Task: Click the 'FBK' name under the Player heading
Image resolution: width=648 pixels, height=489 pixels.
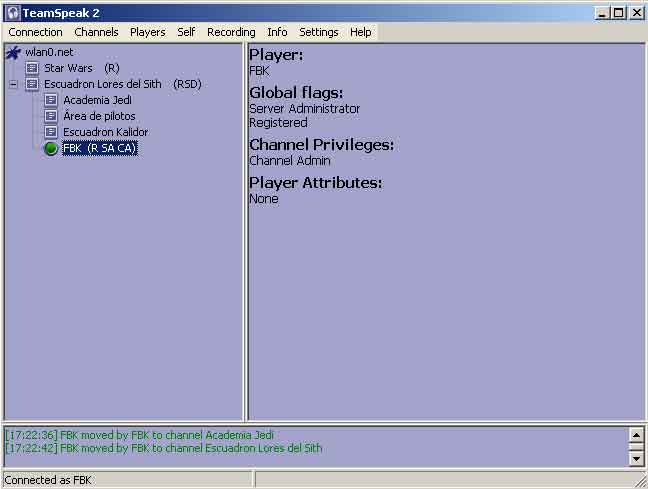Action: [259, 71]
